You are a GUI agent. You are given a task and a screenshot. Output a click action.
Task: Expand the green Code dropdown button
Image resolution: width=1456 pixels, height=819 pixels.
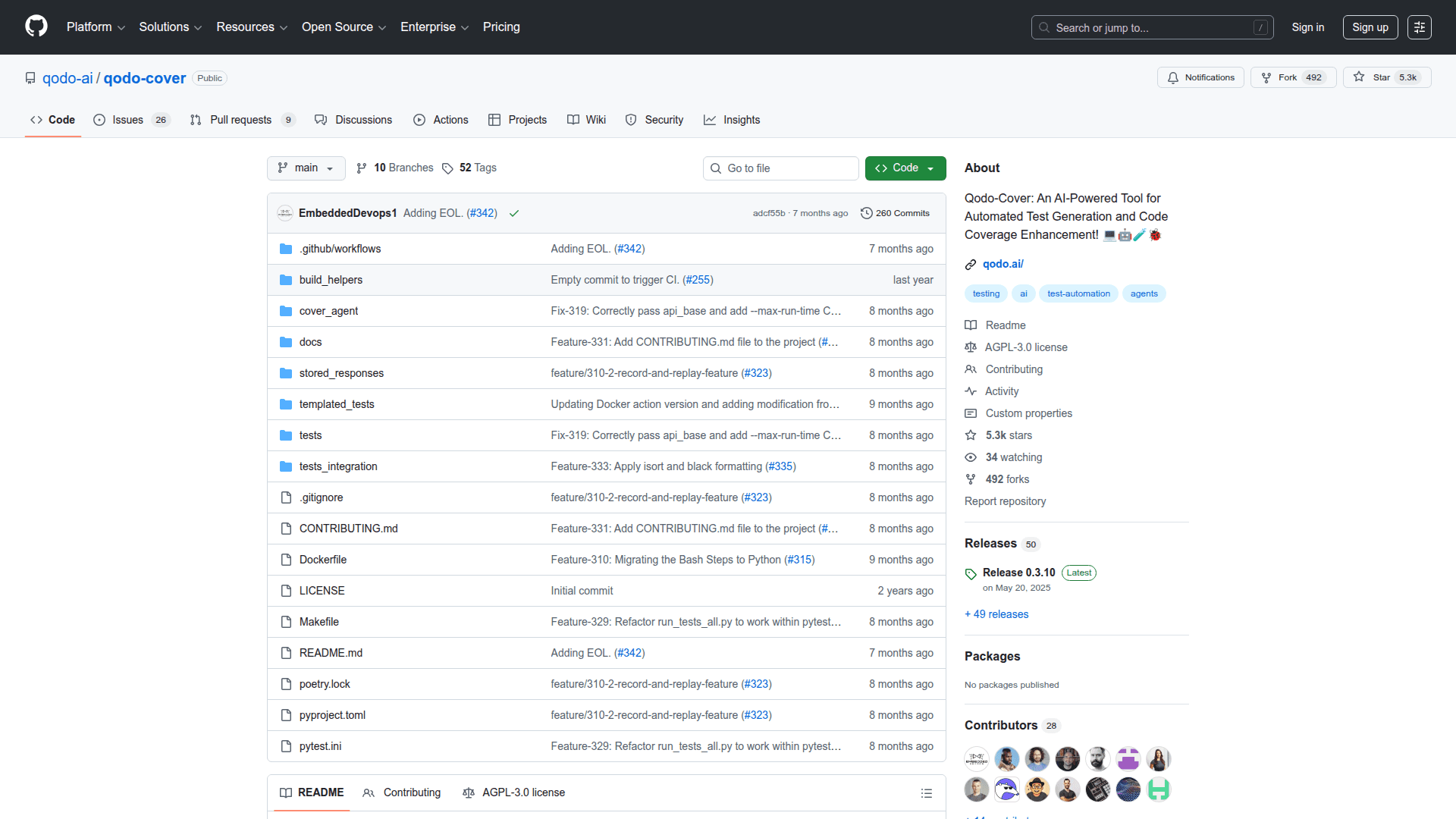point(905,168)
